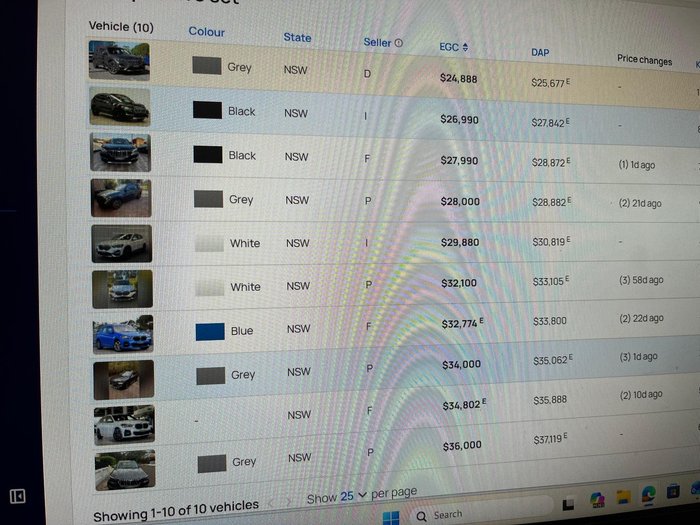Screen dimensions: 700x525
Task: Open the Windows Start menu
Action: tap(391, 518)
